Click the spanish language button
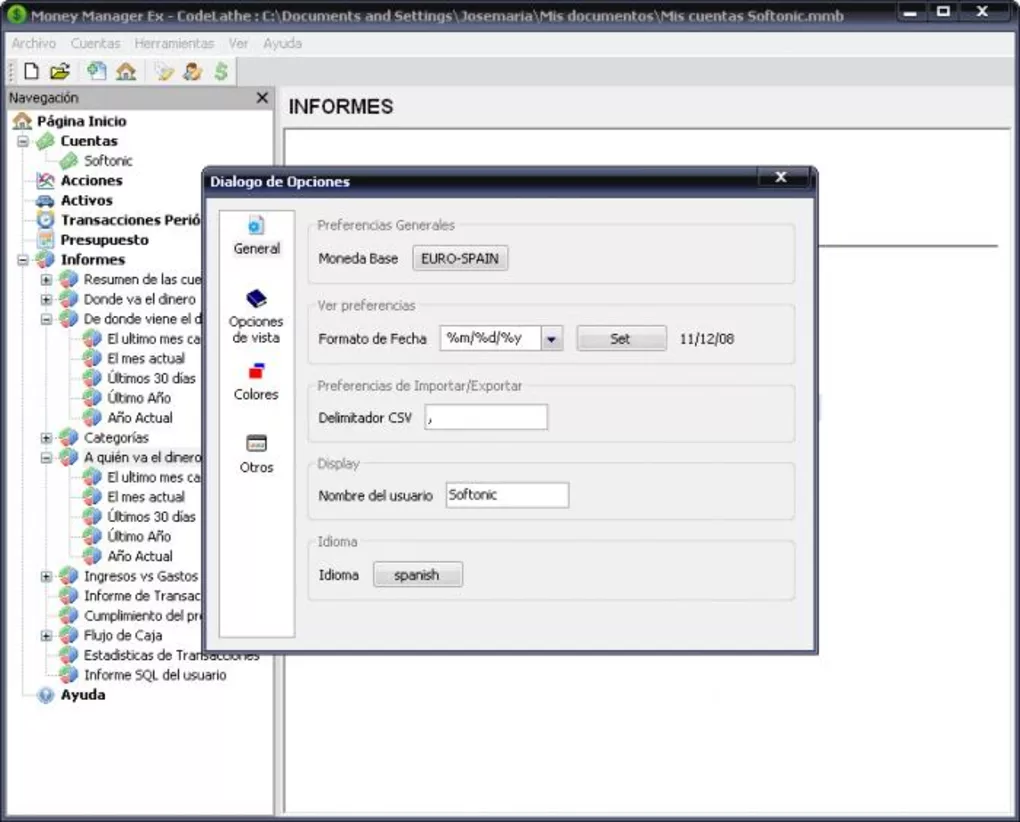The height and width of the screenshot is (822, 1020). pyautogui.click(x=417, y=575)
